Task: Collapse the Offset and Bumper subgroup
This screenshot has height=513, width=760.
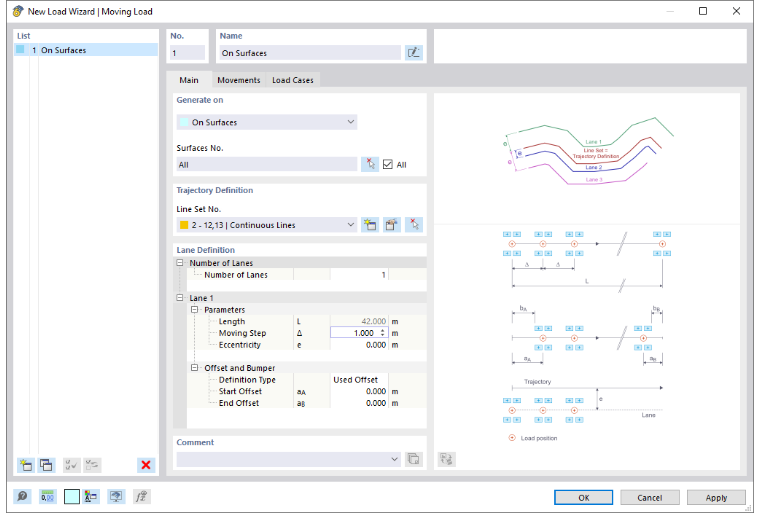Action: (x=194, y=368)
